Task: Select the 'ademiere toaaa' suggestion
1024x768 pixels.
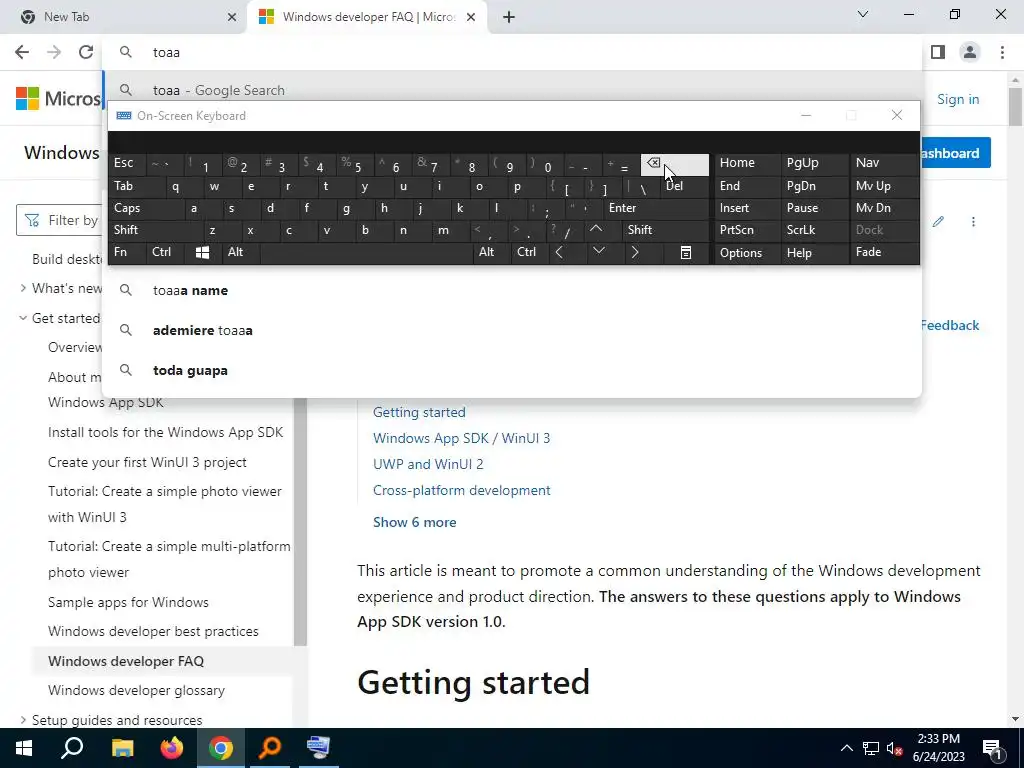Action: (x=511, y=330)
